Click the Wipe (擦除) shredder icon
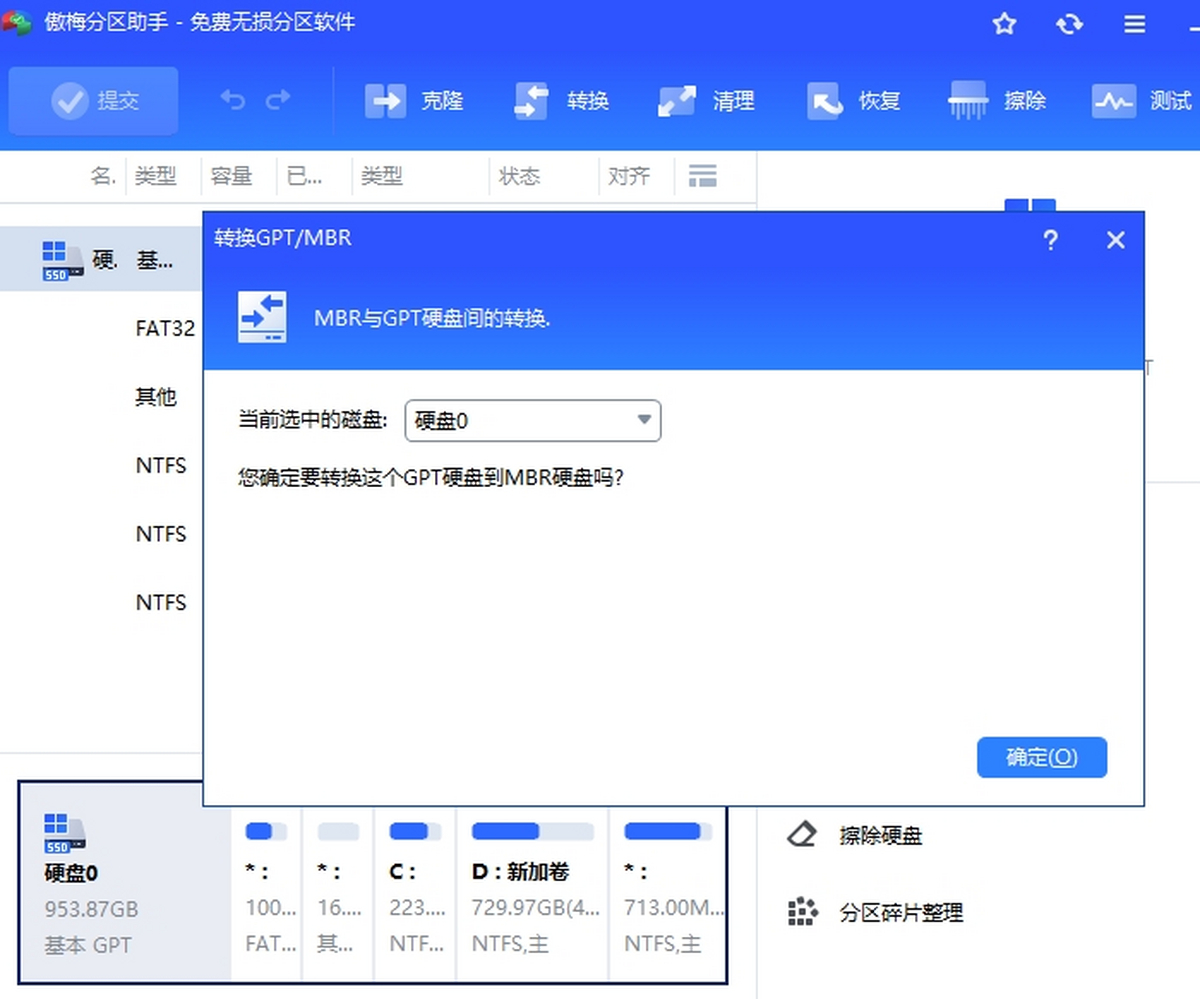 pyautogui.click(x=968, y=101)
